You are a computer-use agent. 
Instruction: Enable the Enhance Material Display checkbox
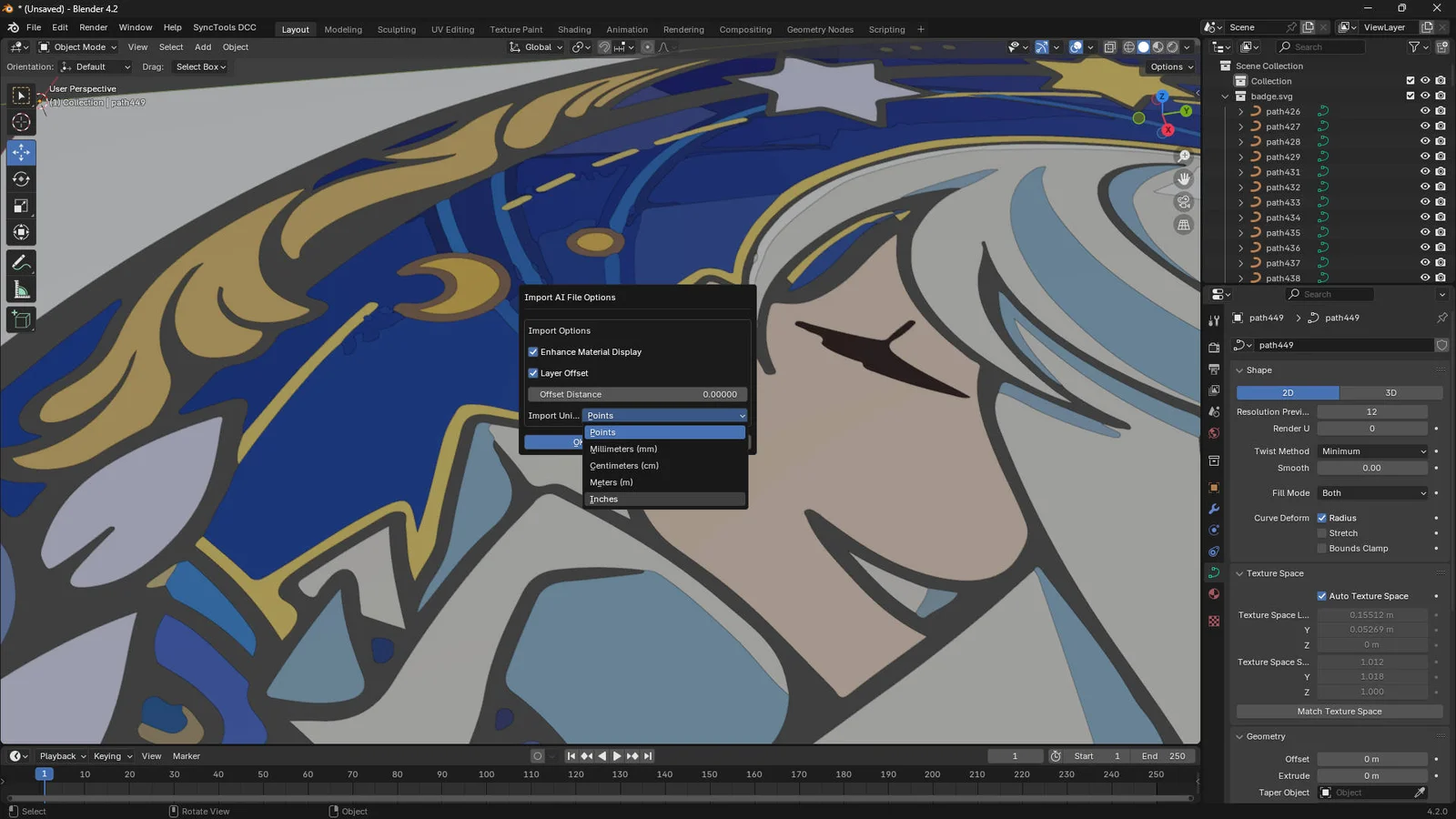click(x=533, y=351)
